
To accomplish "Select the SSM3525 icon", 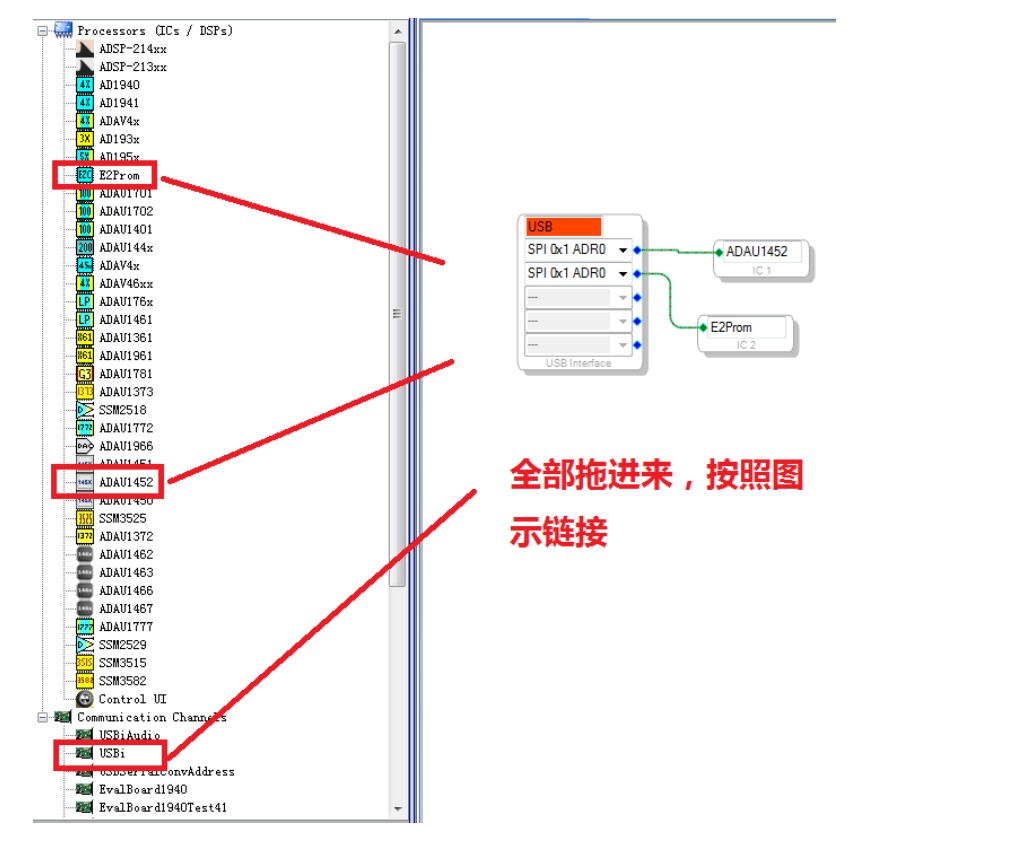I will [85, 518].
